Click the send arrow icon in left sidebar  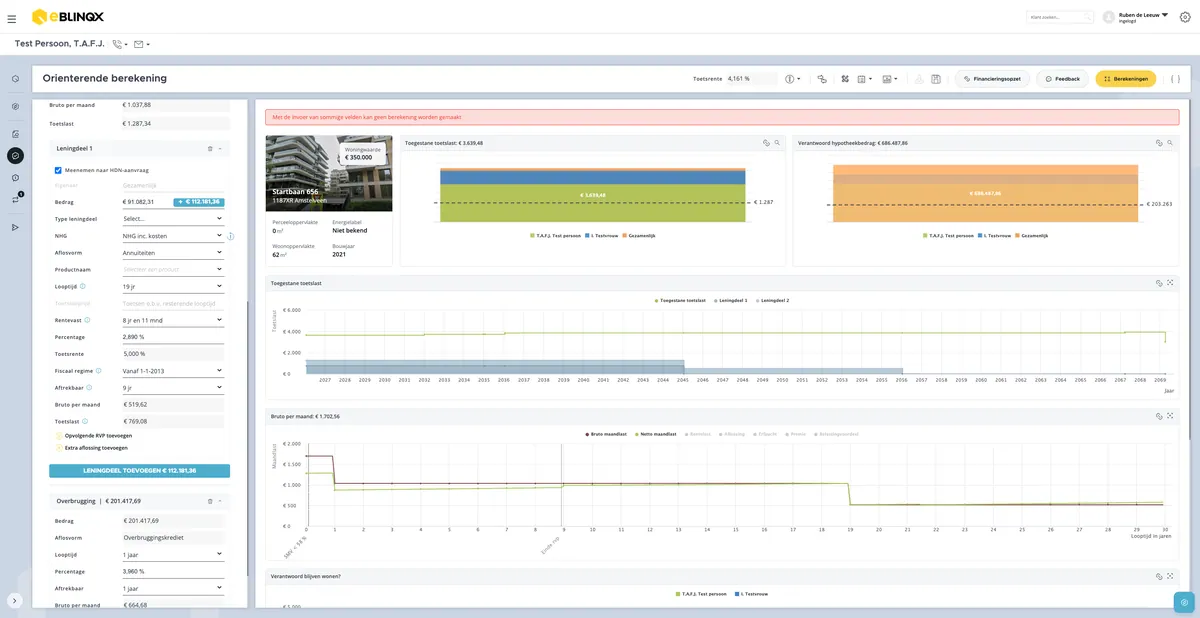(x=15, y=227)
